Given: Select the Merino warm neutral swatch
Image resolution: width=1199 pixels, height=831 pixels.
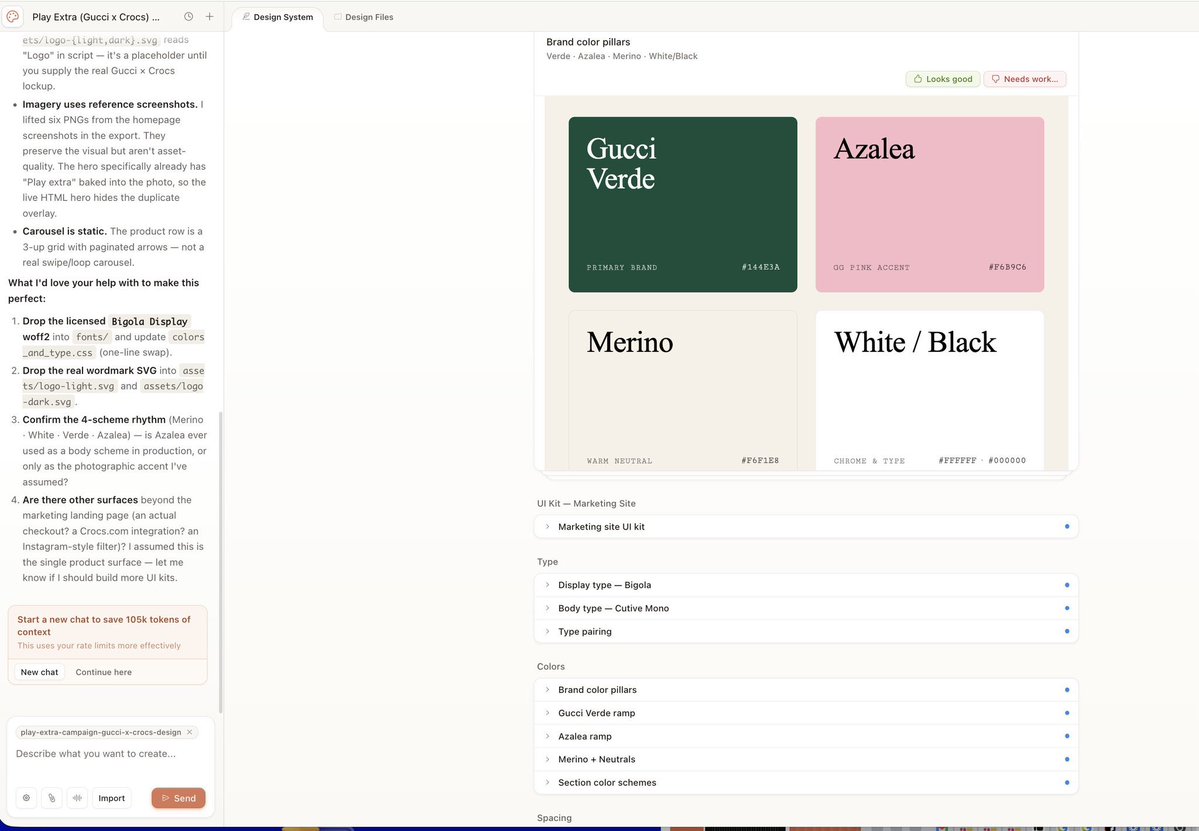Looking at the screenshot, I should tap(683, 391).
